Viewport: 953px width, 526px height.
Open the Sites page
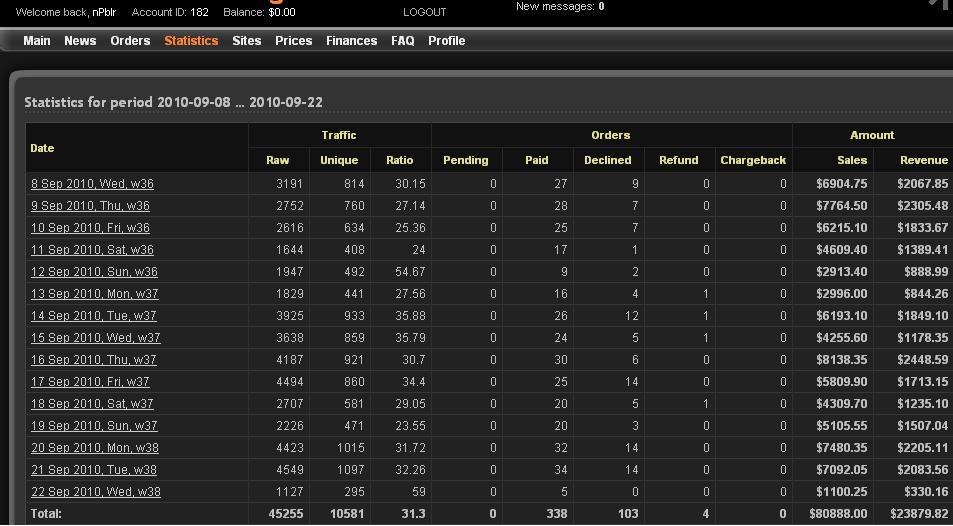(x=247, y=41)
